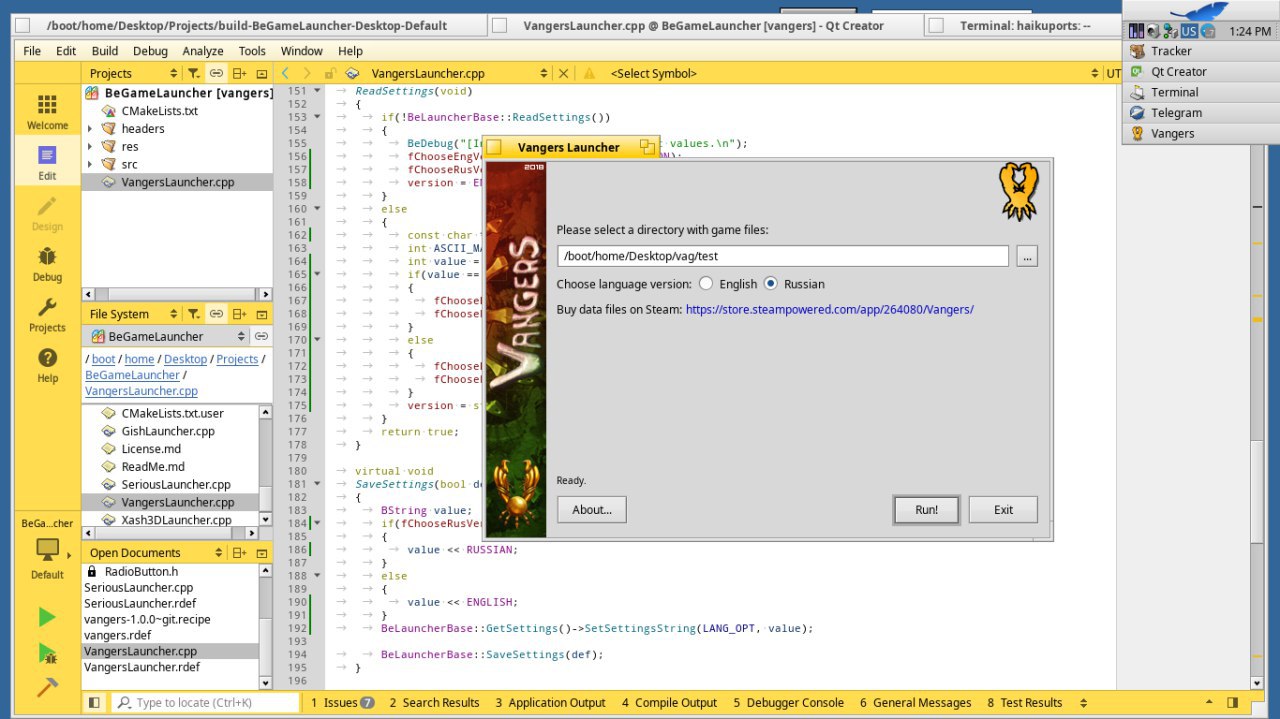Click browse '...' button next to directory
The height and width of the screenshot is (719, 1280).
1027,256
